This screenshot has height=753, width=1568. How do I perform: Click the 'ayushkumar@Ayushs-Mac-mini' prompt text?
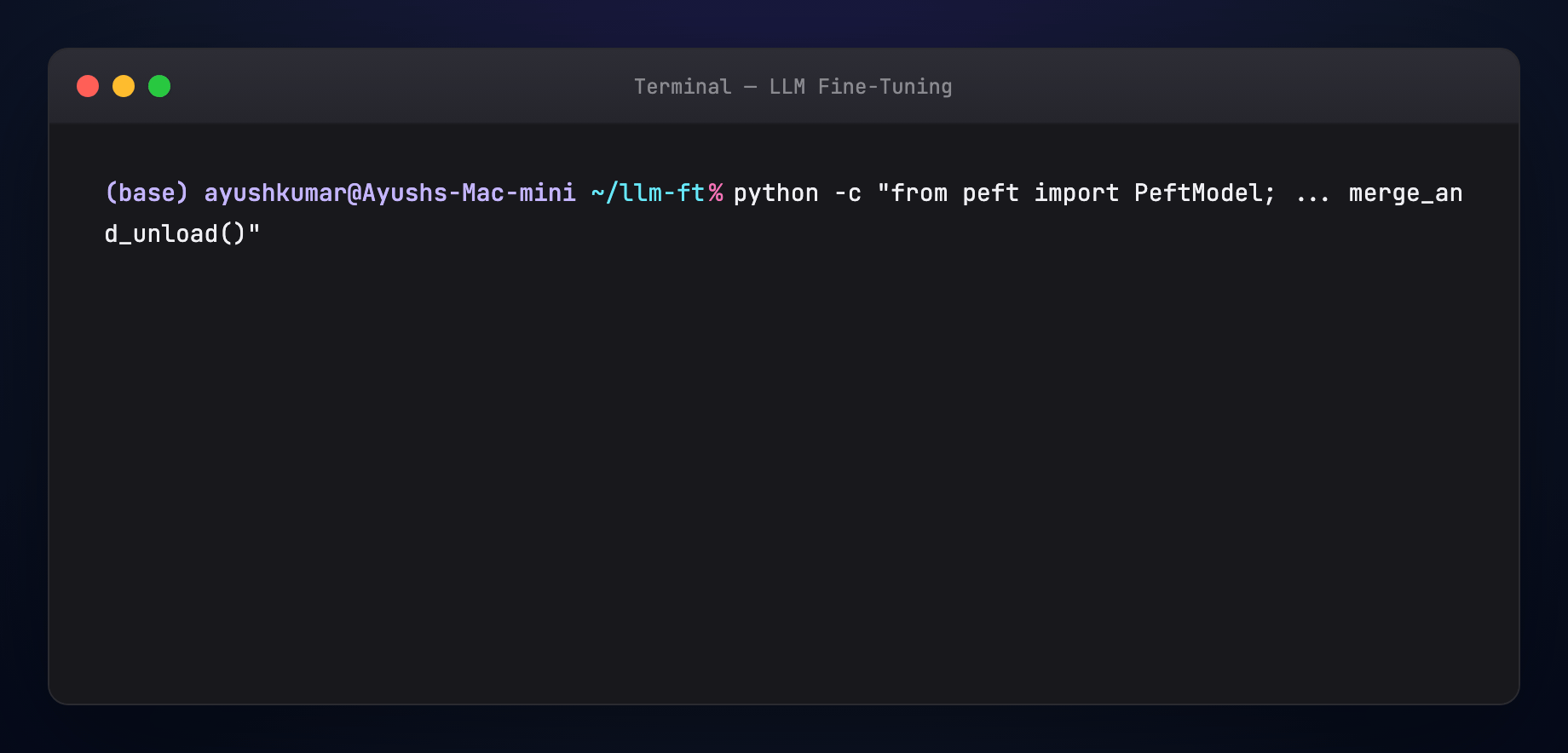tap(389, 193)
